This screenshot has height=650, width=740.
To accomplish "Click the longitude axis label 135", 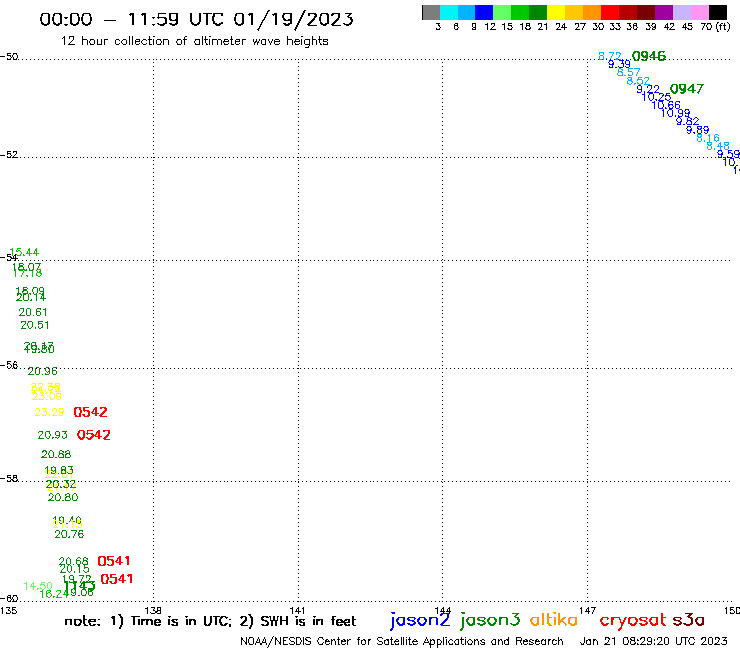I will pyautogui.click(x=8, y=611).
